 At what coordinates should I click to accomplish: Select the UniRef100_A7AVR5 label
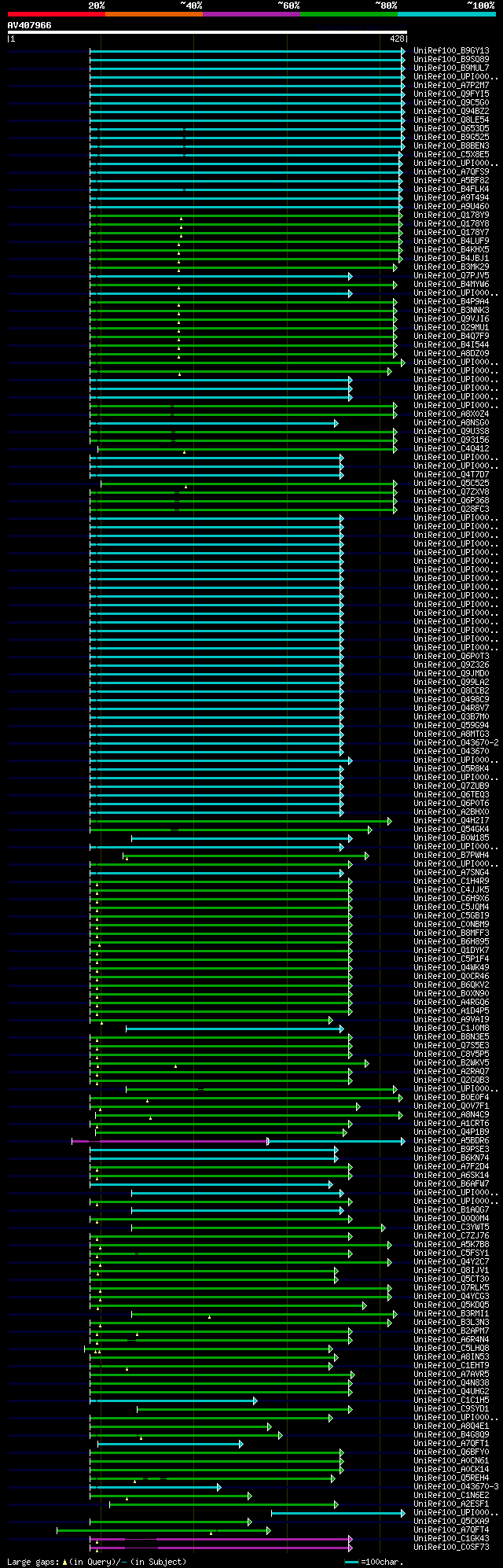tap(451, 1375)
